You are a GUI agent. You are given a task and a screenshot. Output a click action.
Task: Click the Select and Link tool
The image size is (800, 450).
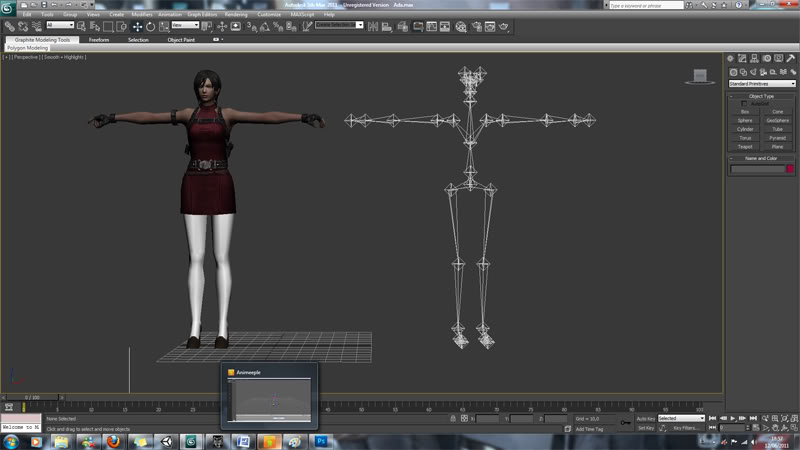pos(9,26)
